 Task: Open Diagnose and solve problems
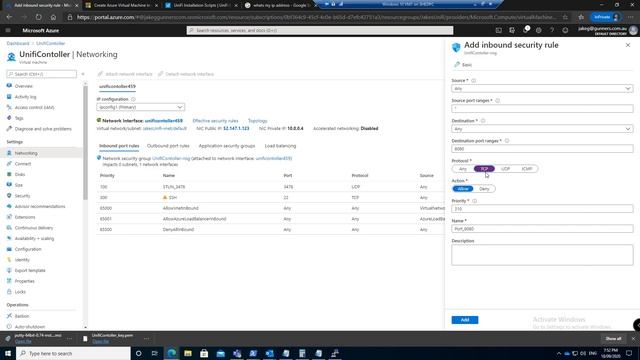[x=43, y=129]
